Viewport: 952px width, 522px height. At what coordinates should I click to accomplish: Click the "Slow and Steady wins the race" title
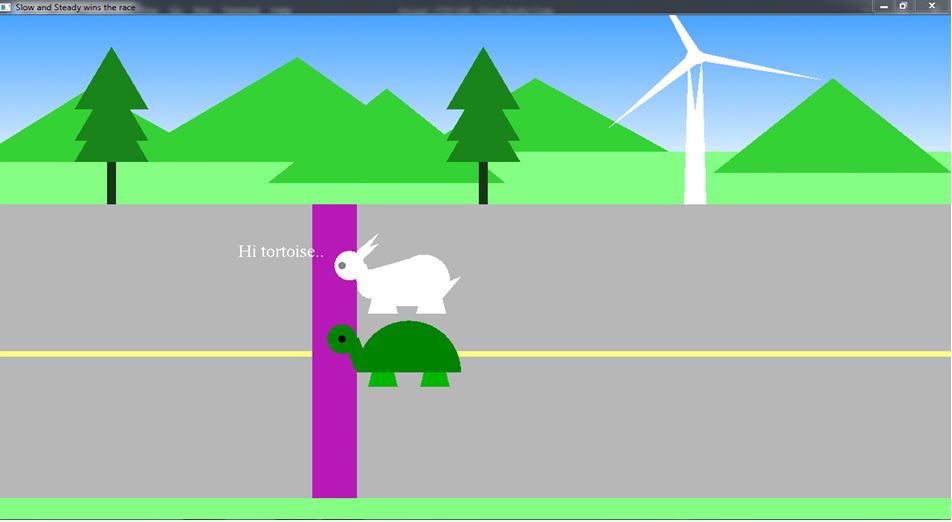[75, 7]
